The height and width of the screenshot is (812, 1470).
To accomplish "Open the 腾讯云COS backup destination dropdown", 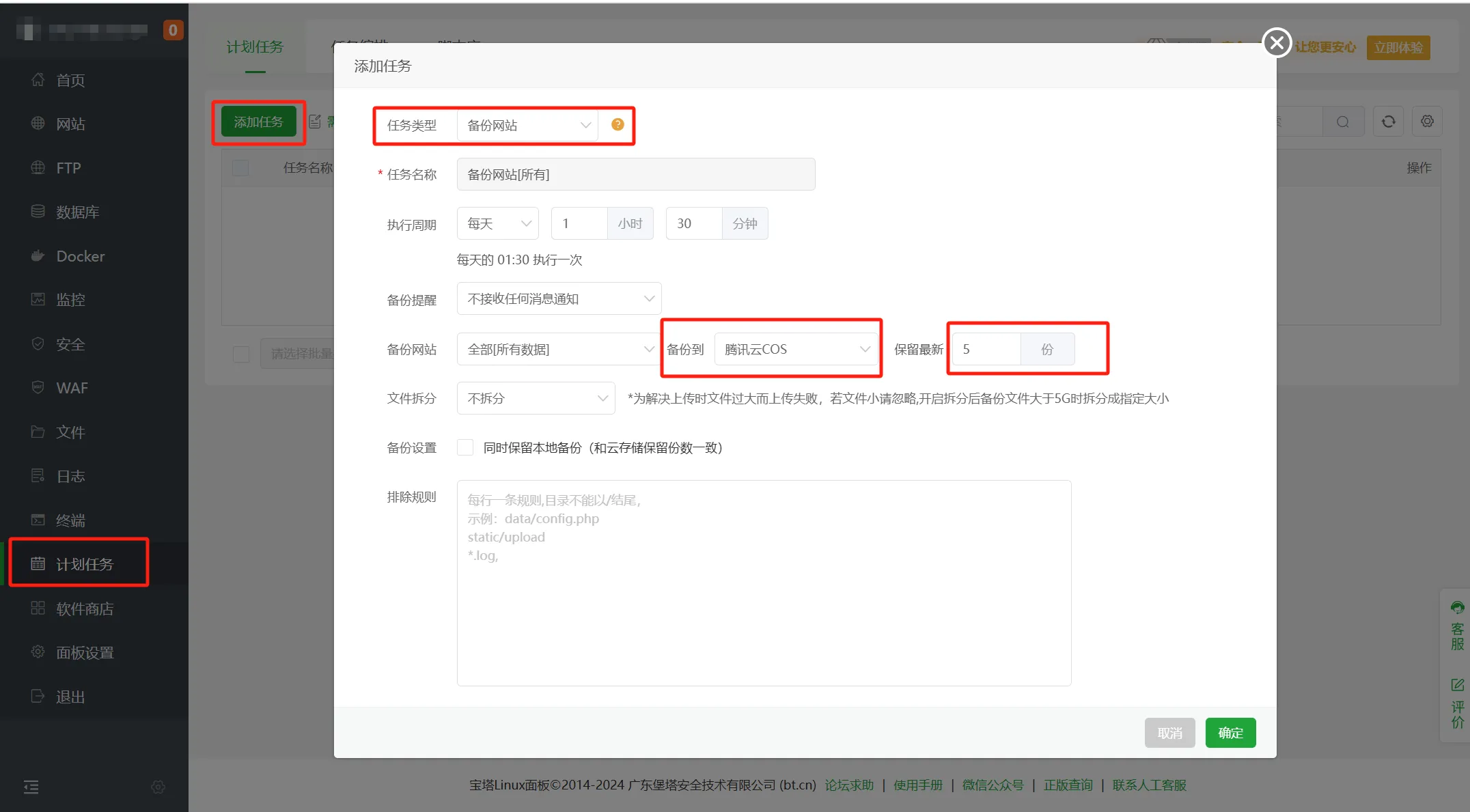I will click(x=796, y=349).
